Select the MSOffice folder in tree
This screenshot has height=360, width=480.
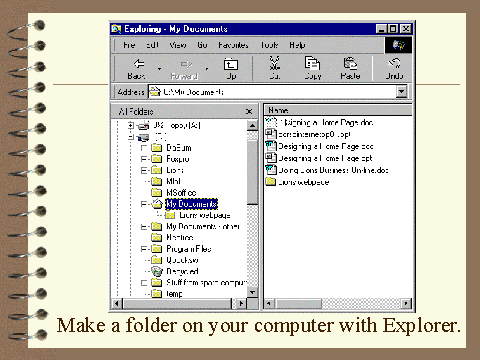click(181, 192)
